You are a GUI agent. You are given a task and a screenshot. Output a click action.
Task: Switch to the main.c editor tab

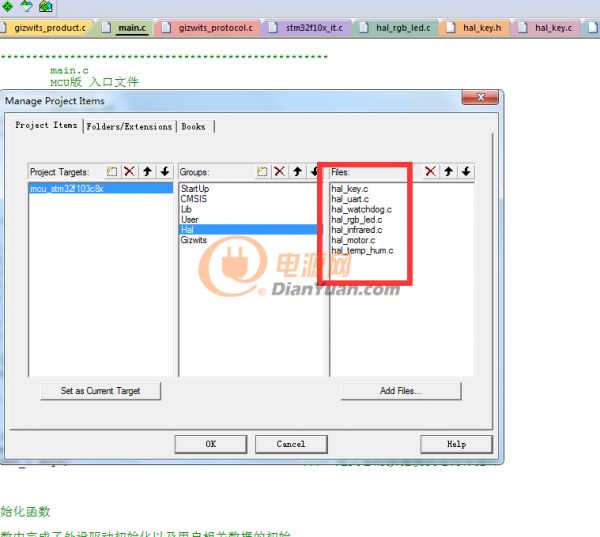click(127, 28)
